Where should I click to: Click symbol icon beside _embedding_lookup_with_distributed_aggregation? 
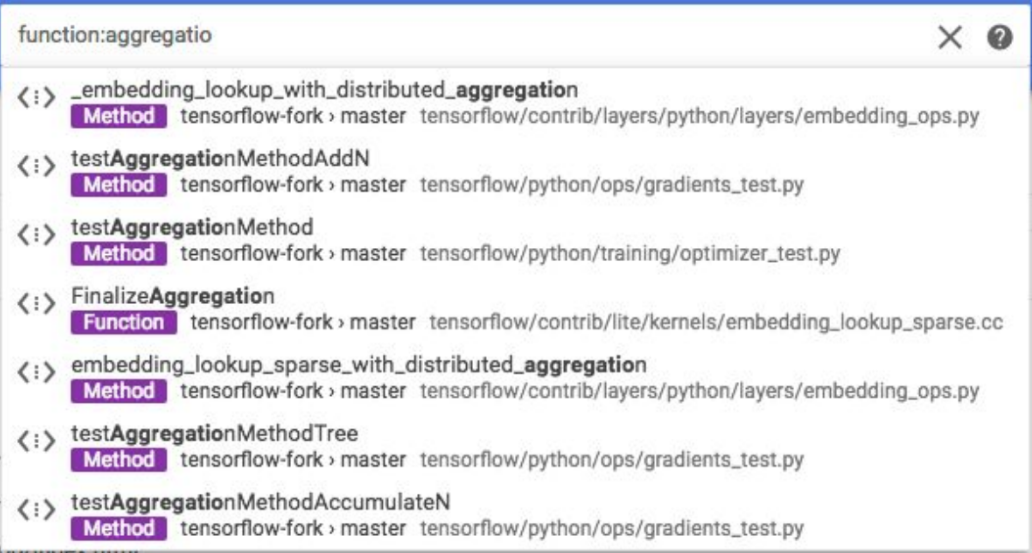click(x=36, y=98)
